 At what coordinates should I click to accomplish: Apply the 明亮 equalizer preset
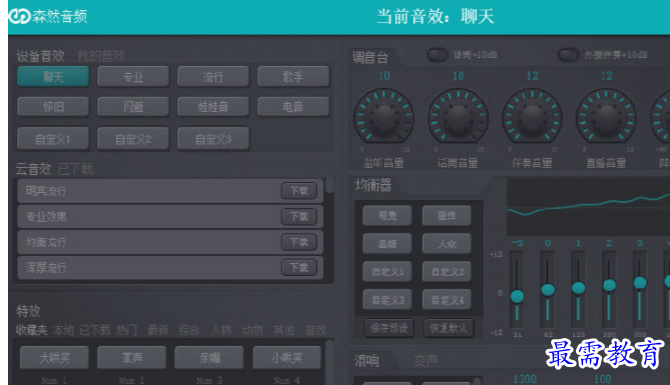click(387, 215)
